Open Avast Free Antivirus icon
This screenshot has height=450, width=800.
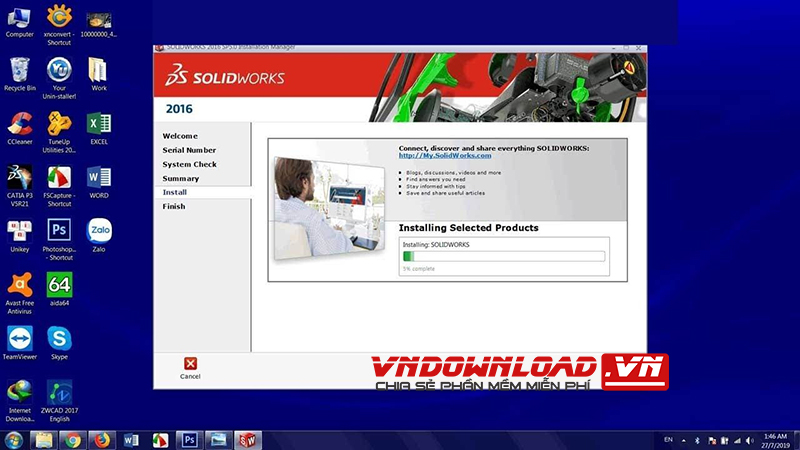pos(19,293)
